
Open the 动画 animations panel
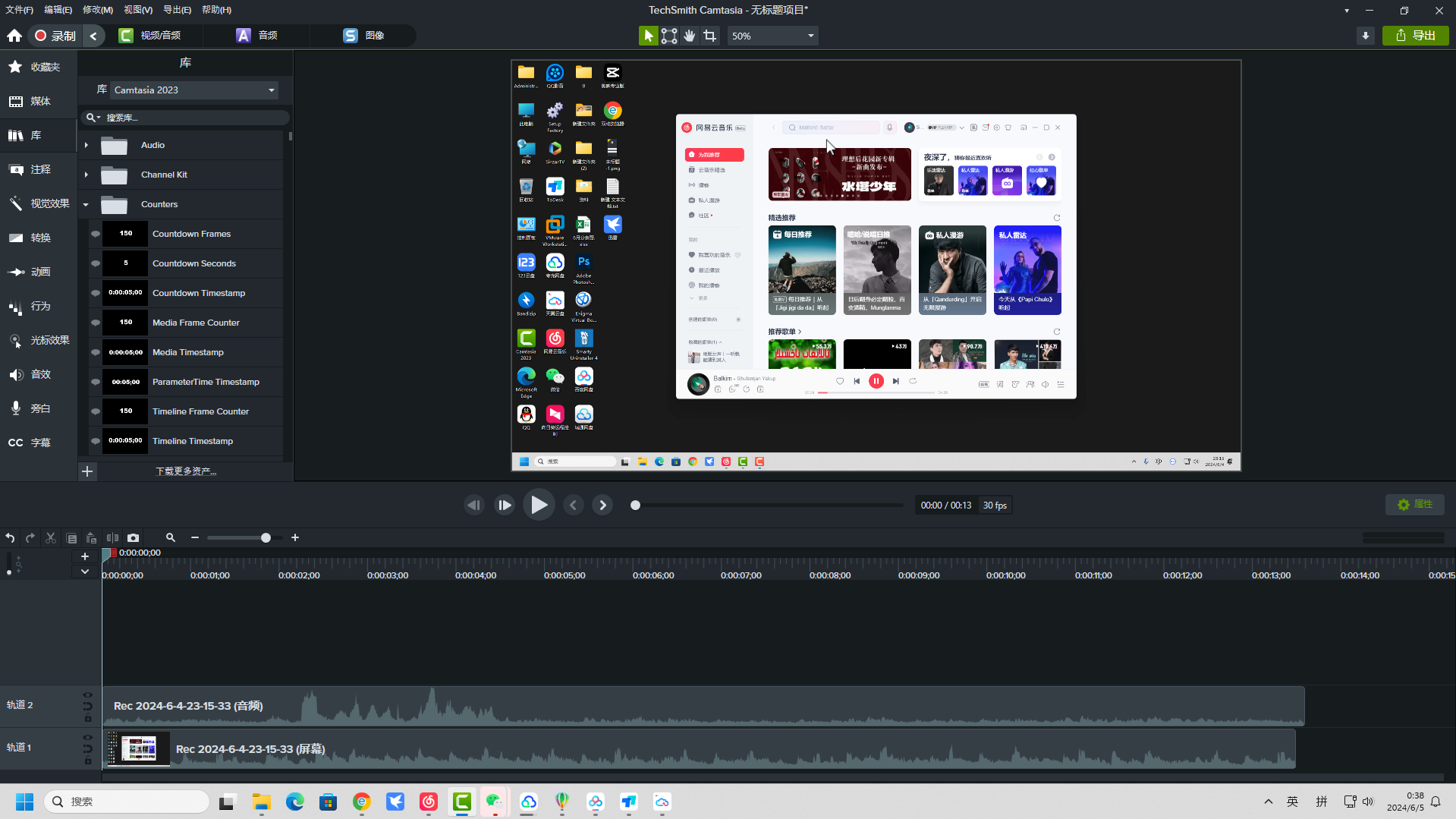coord(38,272)
